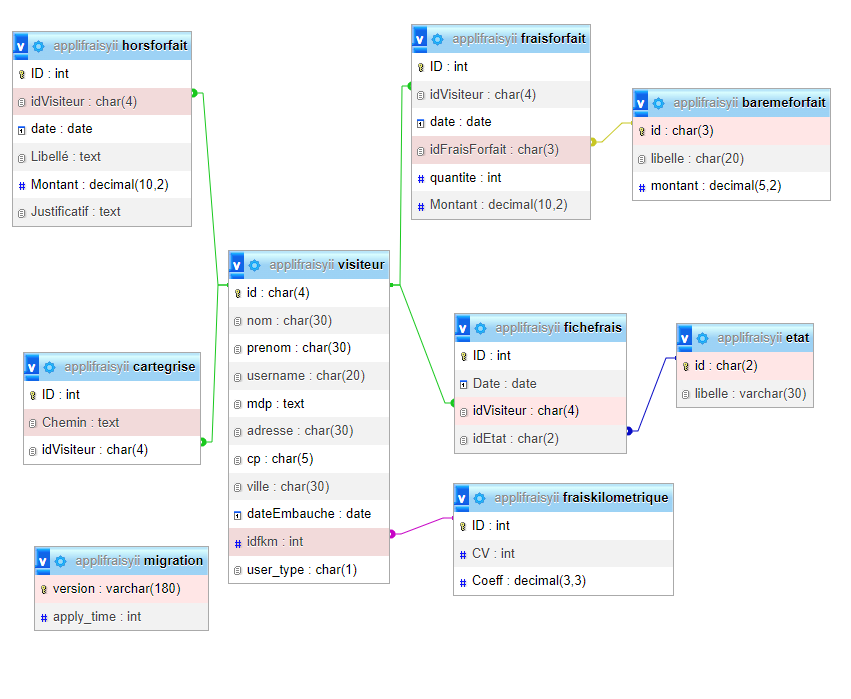Image resolution: width=851 pixels, height=699 pixels.
Task: Click the baremeforfait table gear icon
Action: tap(658, 103)
